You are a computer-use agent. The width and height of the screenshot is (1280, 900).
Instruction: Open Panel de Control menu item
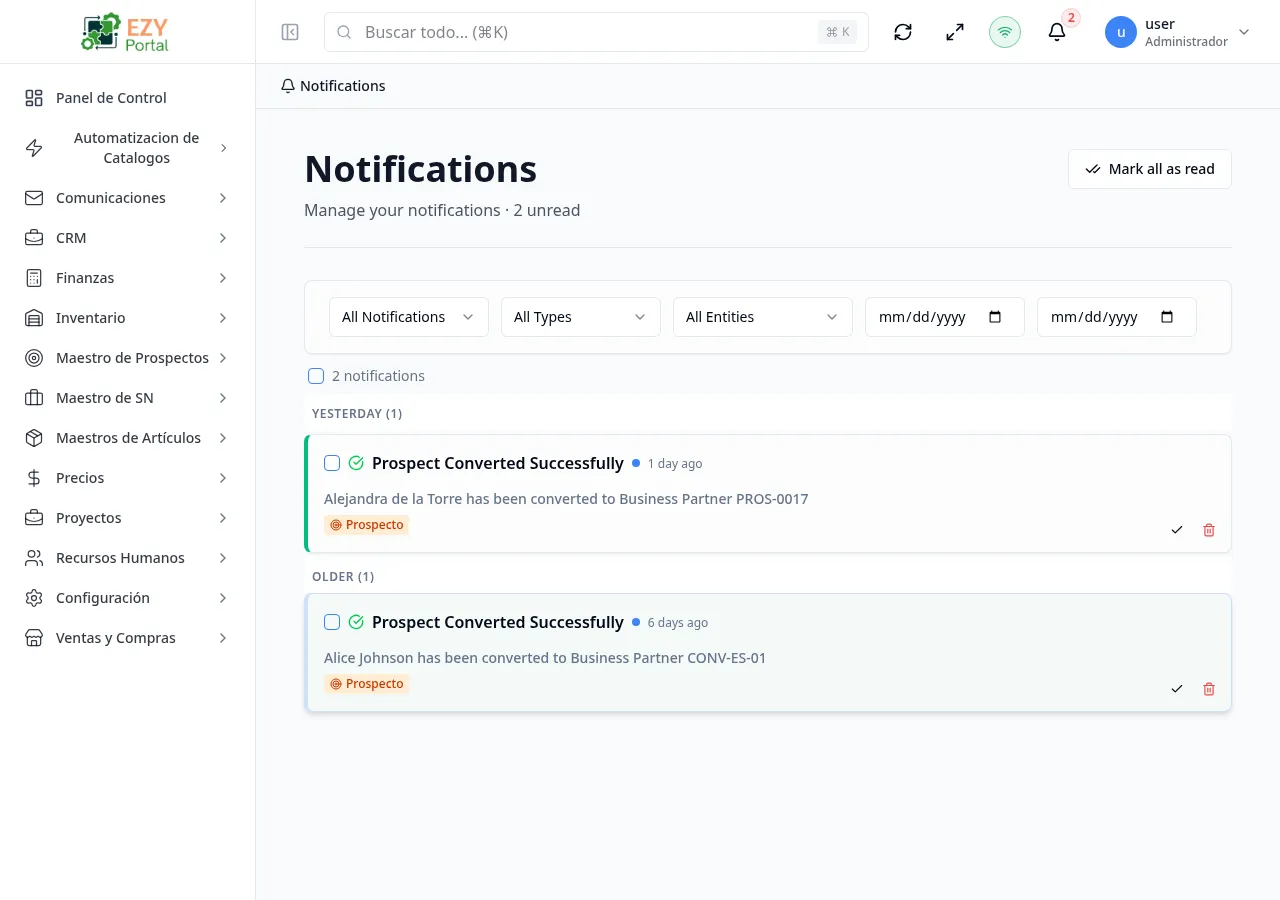[x=127, y=98]
